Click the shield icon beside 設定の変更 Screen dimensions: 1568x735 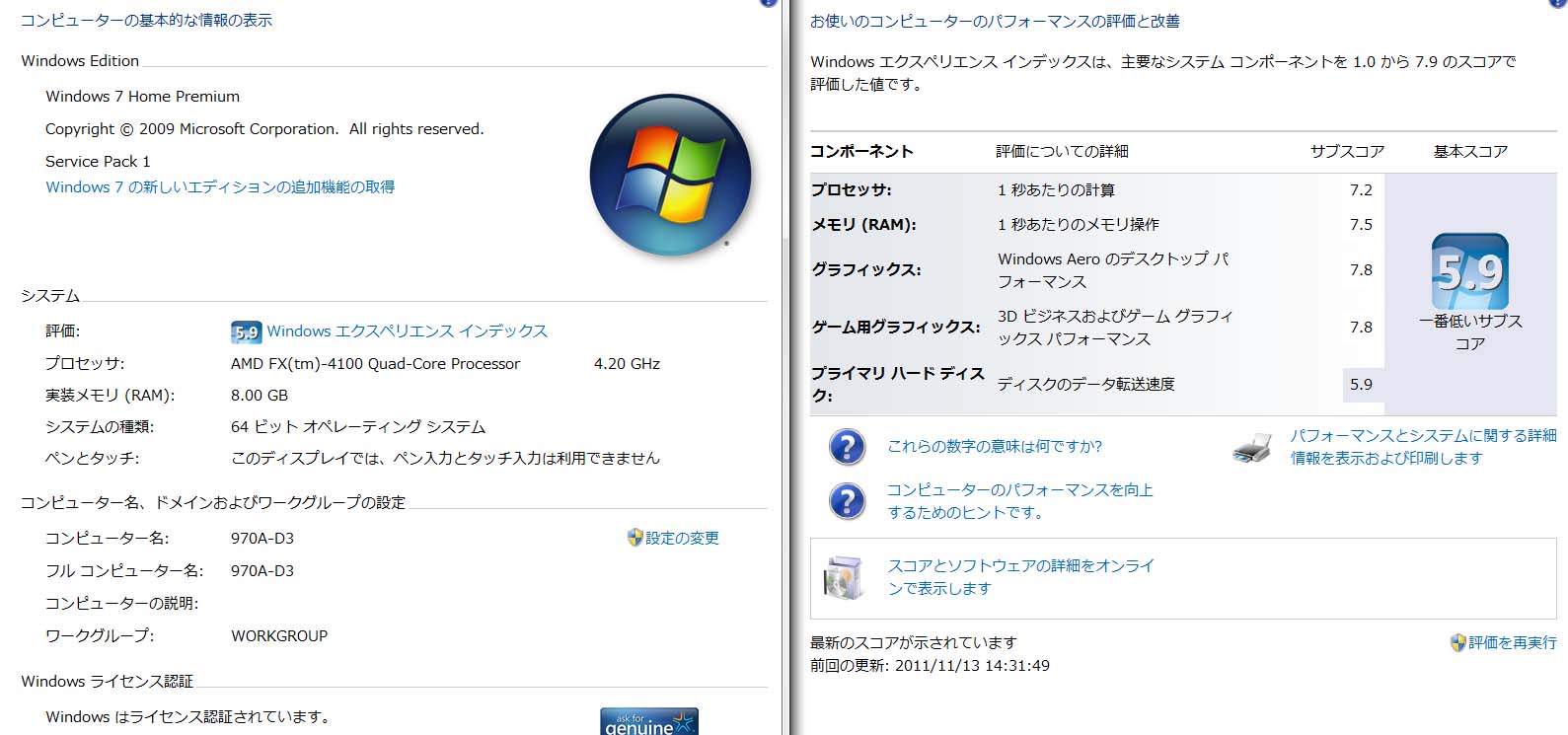(635, 538)
